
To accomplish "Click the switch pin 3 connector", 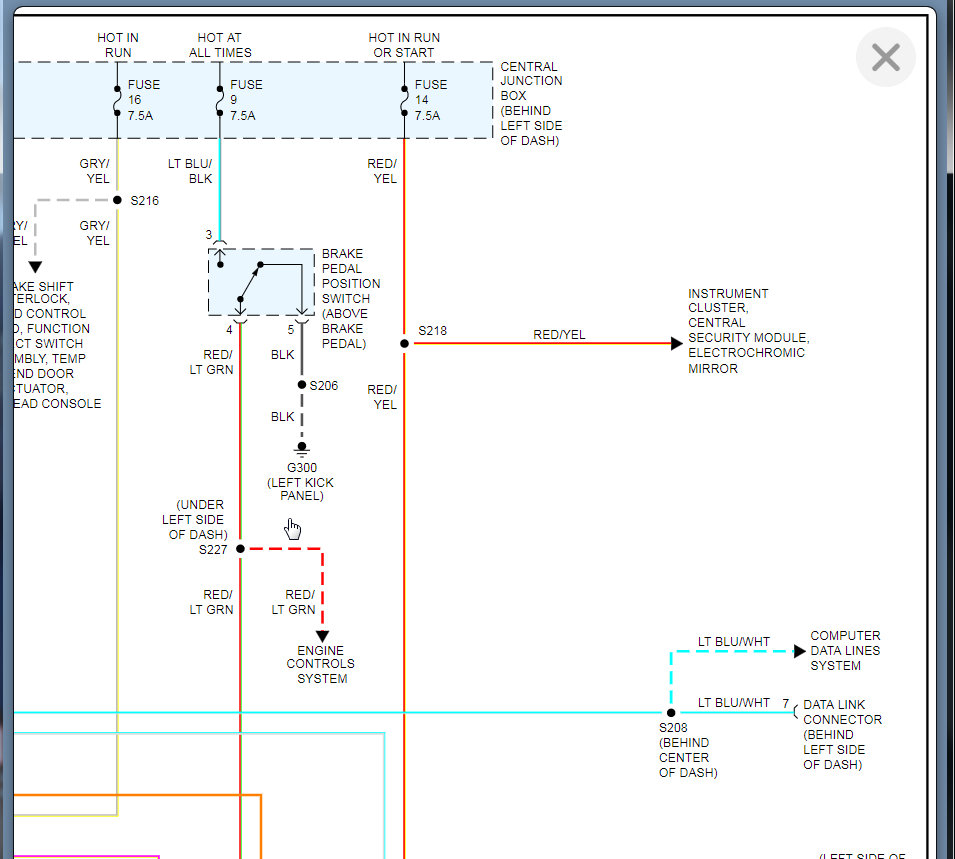I will (220, 242).
